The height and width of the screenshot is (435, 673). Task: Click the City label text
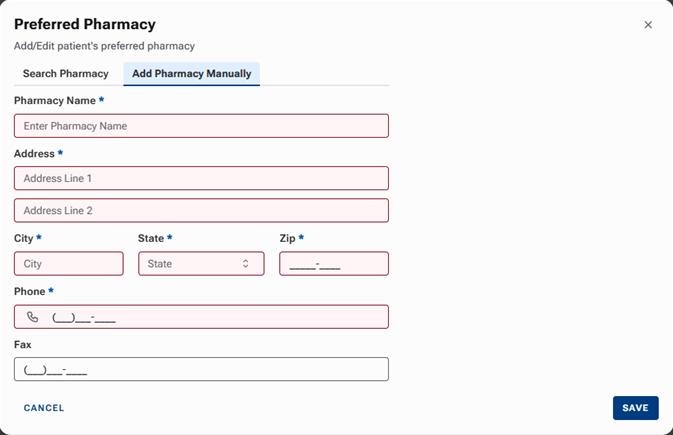pos(24,239)
